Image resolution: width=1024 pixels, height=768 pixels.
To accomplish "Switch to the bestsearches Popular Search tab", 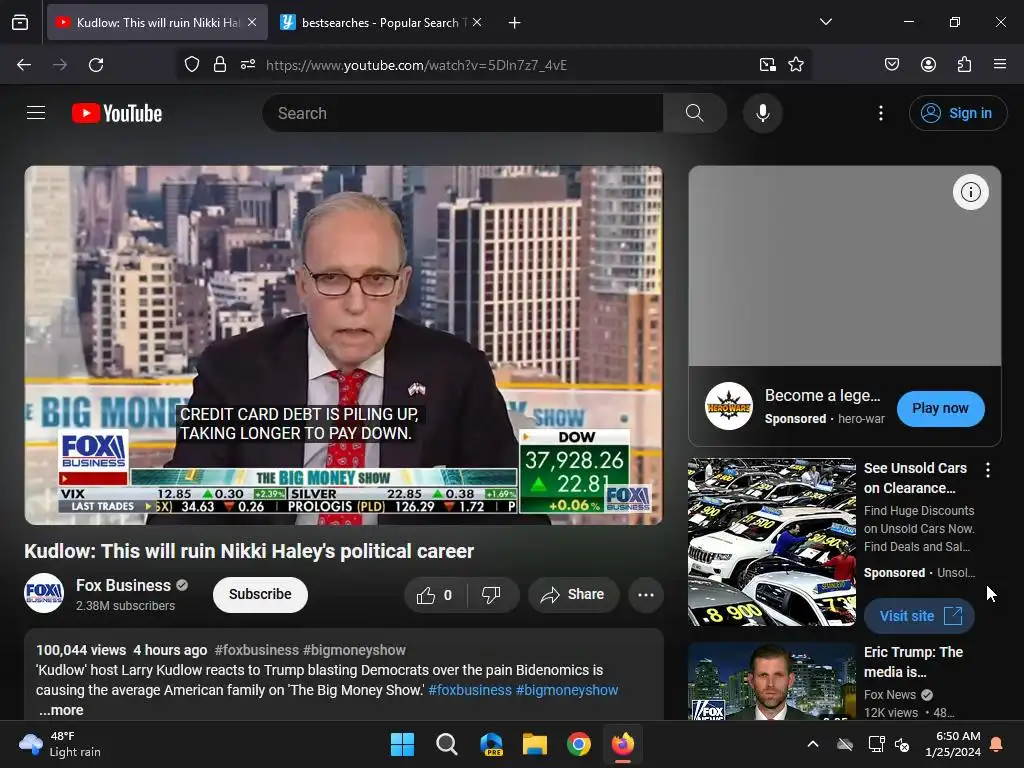I will tap(382, 22).
